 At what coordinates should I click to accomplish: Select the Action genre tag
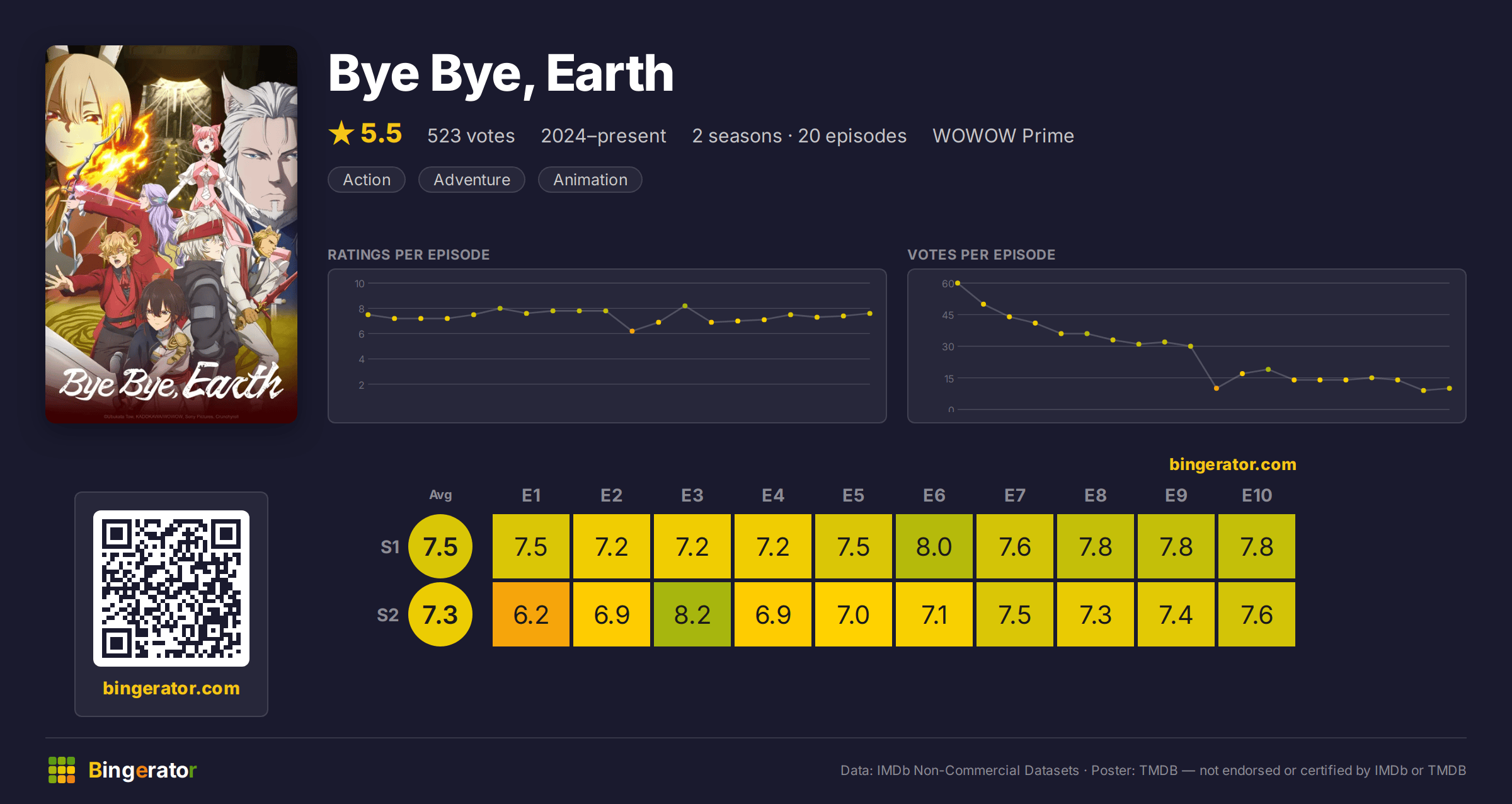point(367,180)
